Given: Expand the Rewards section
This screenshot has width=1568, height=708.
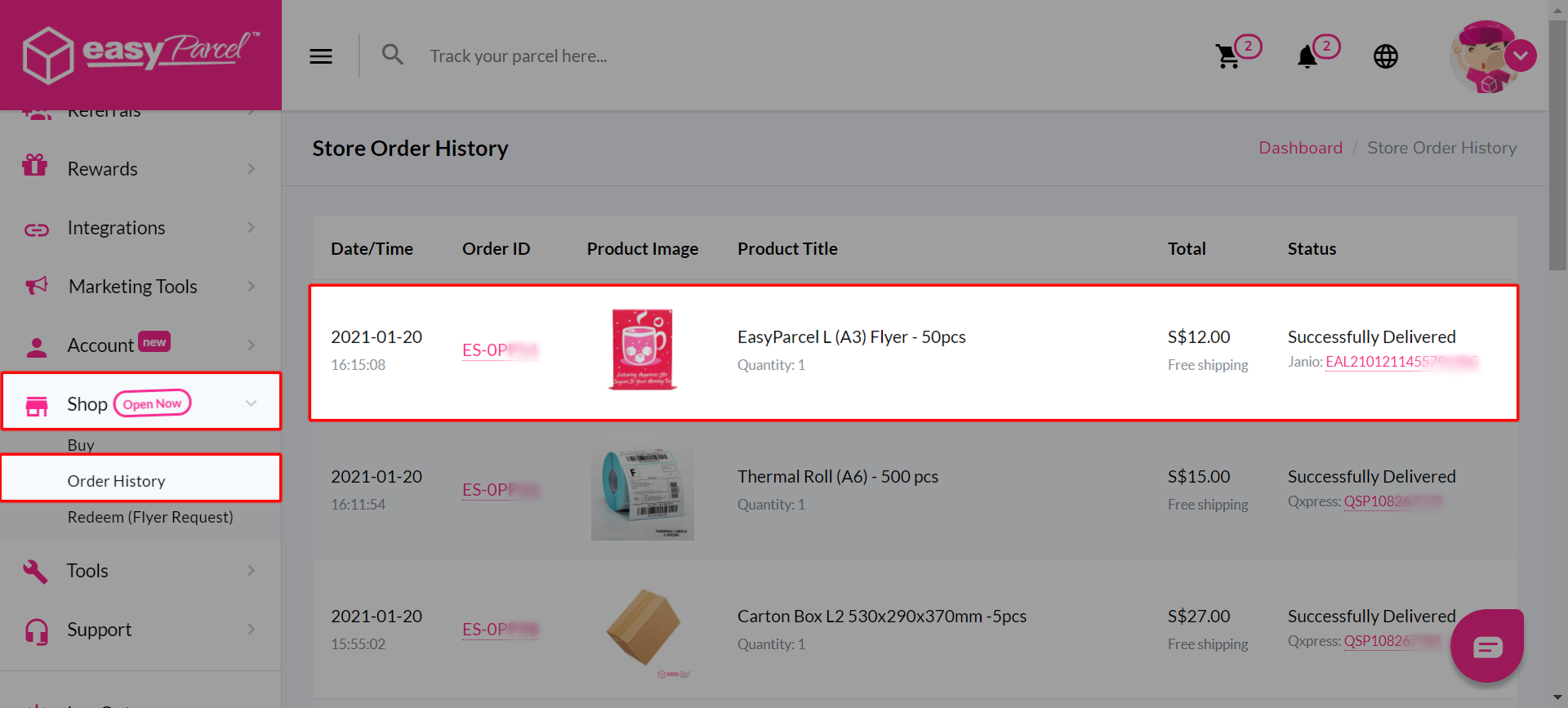Looking at the screenshot, I should pyautogui.click(x=251, y=168).
